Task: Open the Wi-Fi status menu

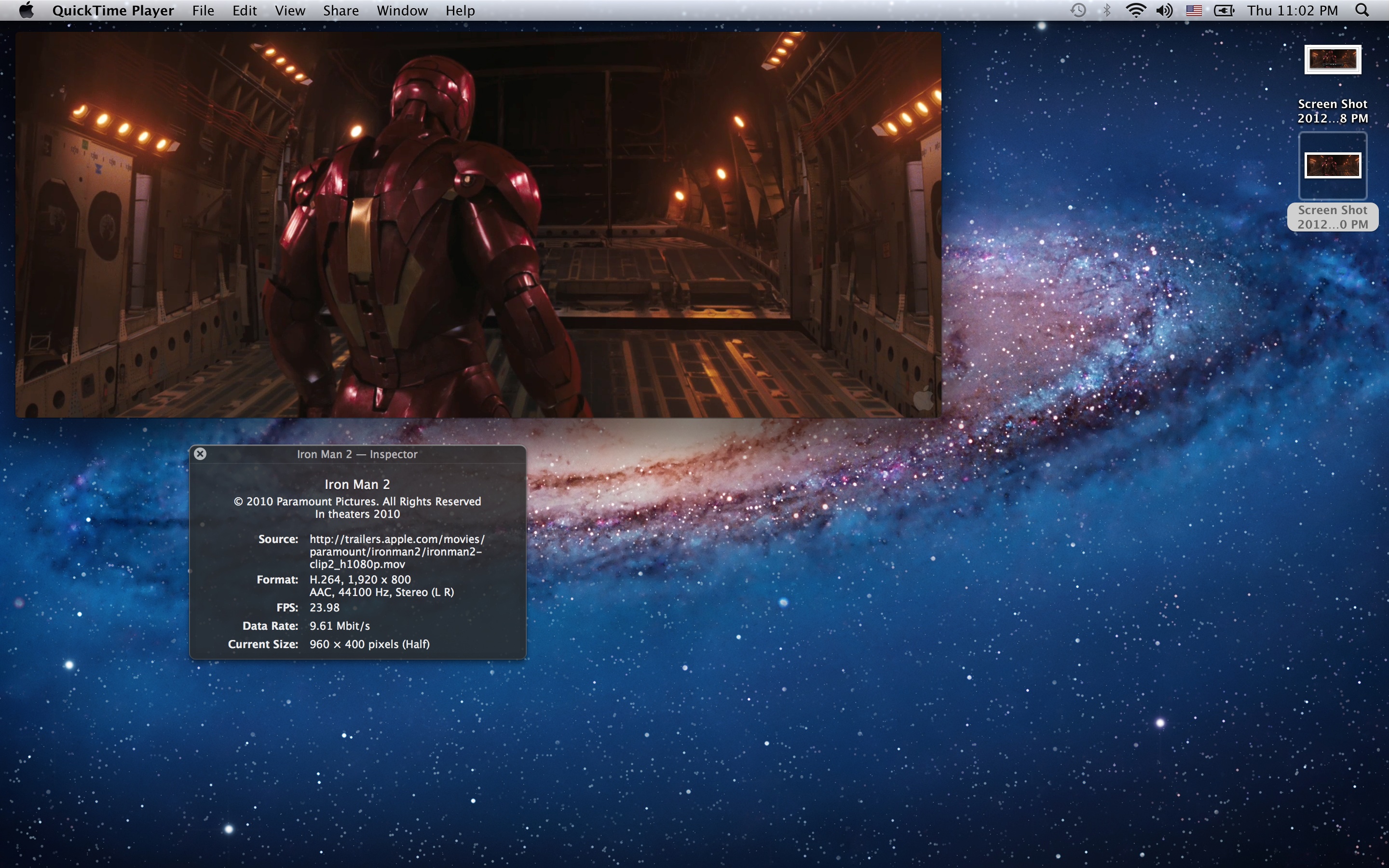Action: coord(1136,10)
